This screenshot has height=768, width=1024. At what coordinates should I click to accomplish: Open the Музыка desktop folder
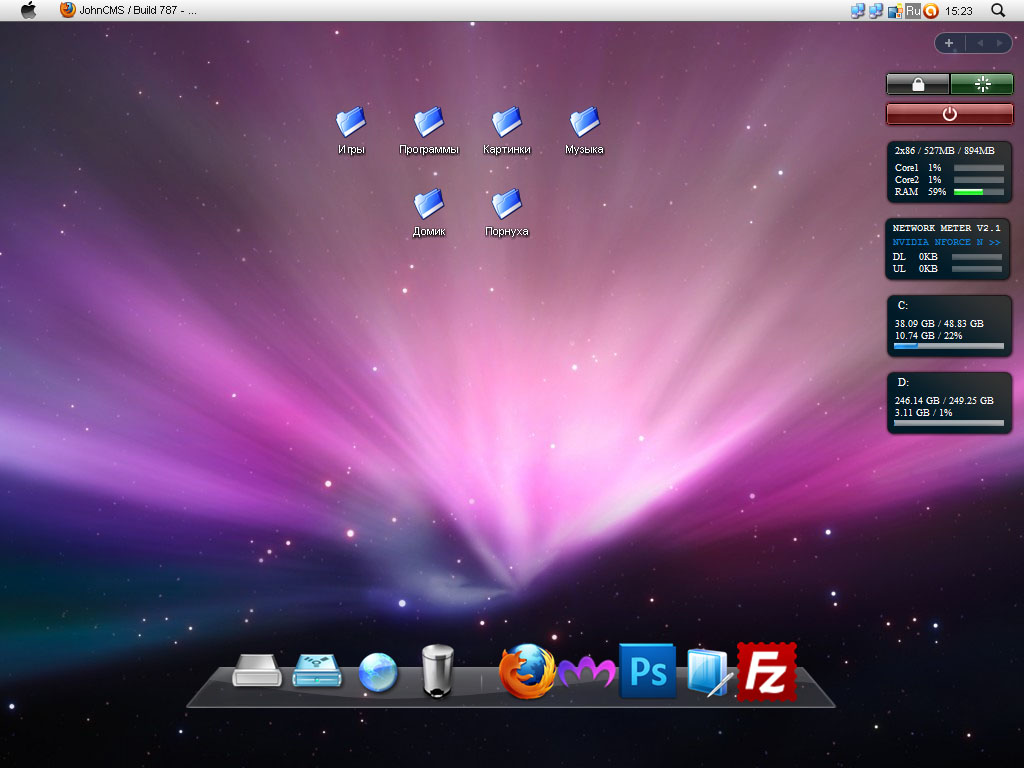584,123
